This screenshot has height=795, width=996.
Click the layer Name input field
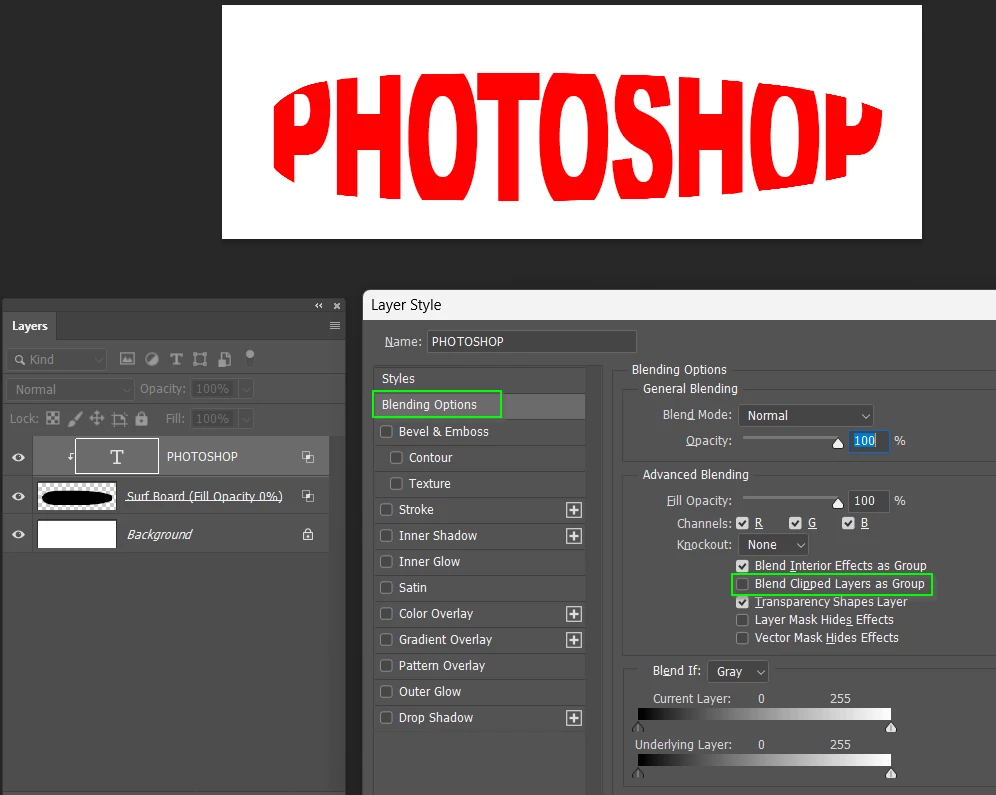(x=532, y=342)
